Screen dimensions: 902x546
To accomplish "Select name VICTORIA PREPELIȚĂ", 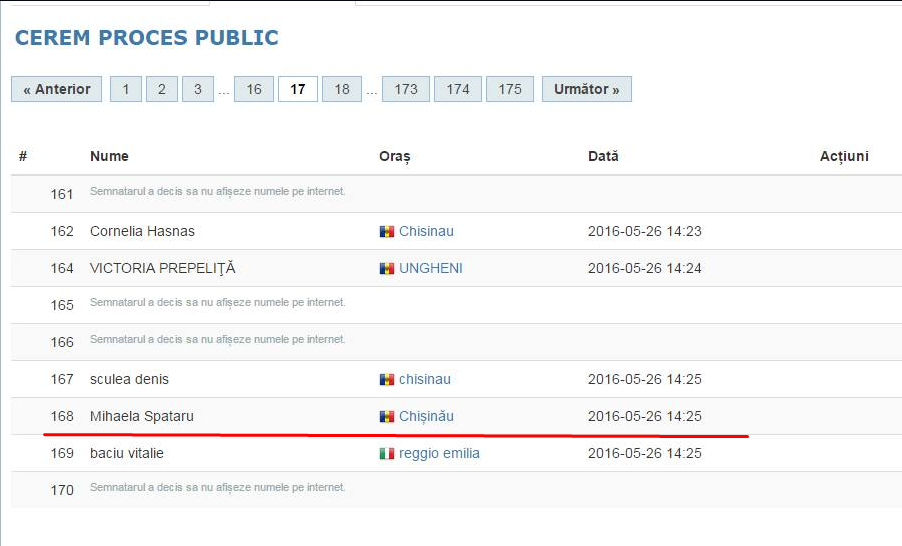I will coord(163,268).
